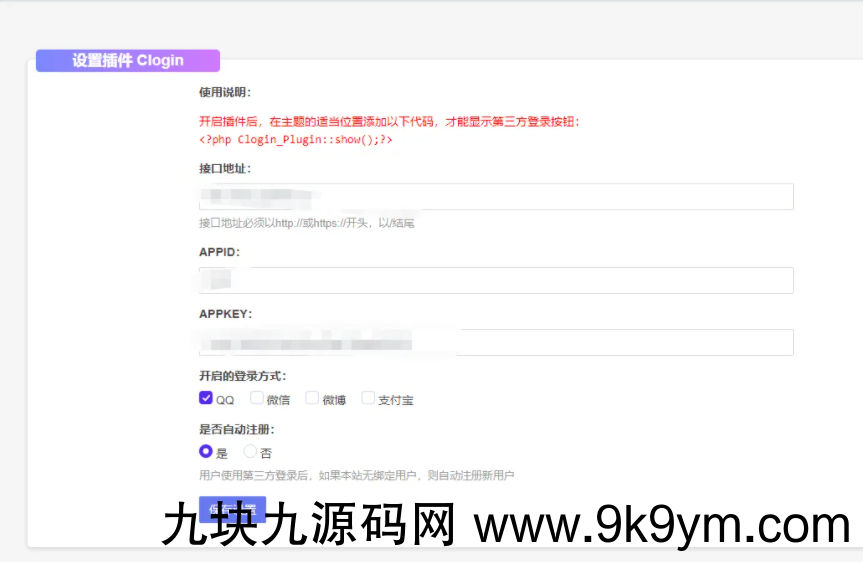863x562 pixels.
Task: Click the 是否自动注册 section label
Action: click(x=237, y=429)
